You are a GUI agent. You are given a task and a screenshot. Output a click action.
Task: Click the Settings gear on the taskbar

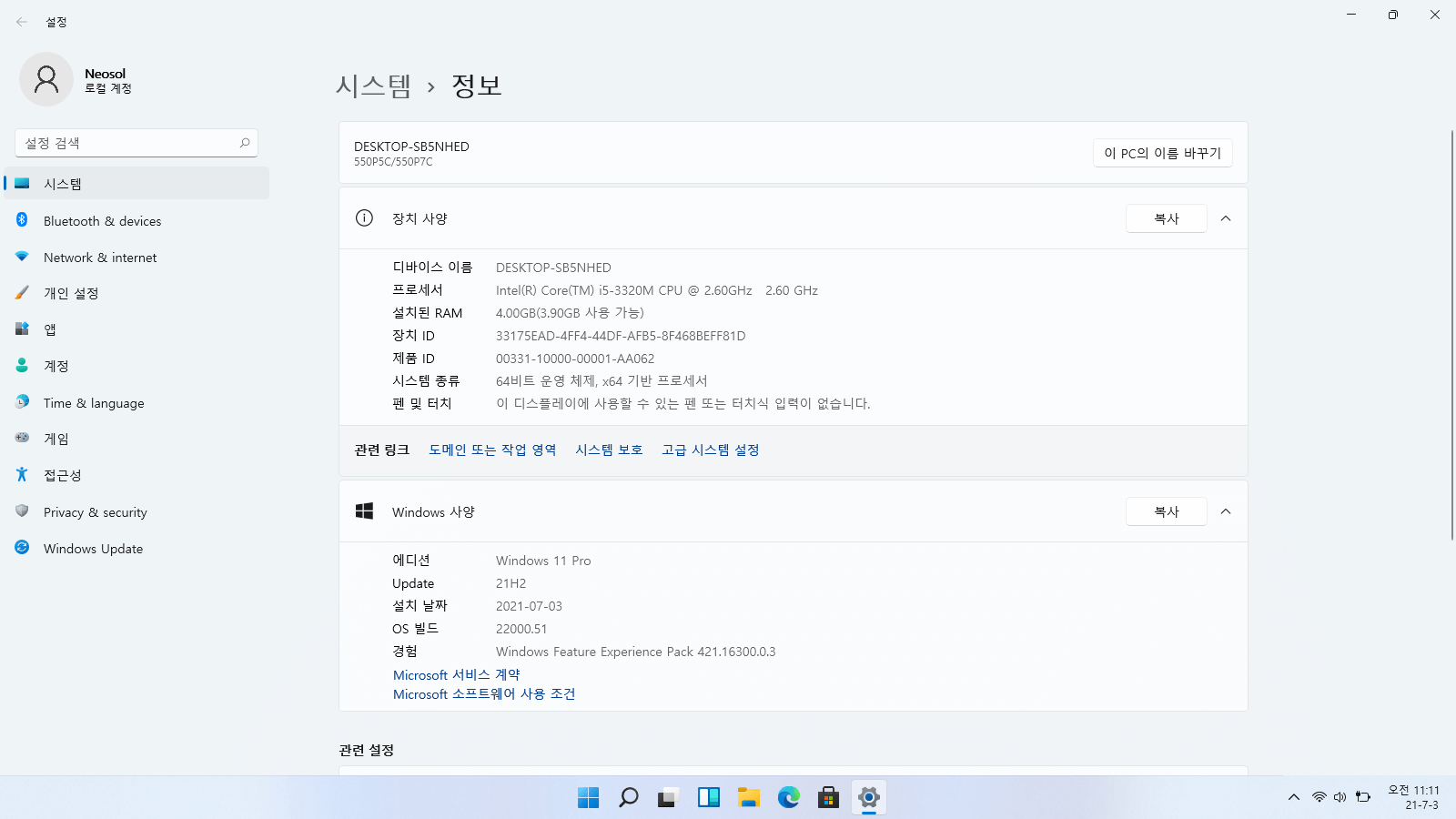[x=869, y=798]
